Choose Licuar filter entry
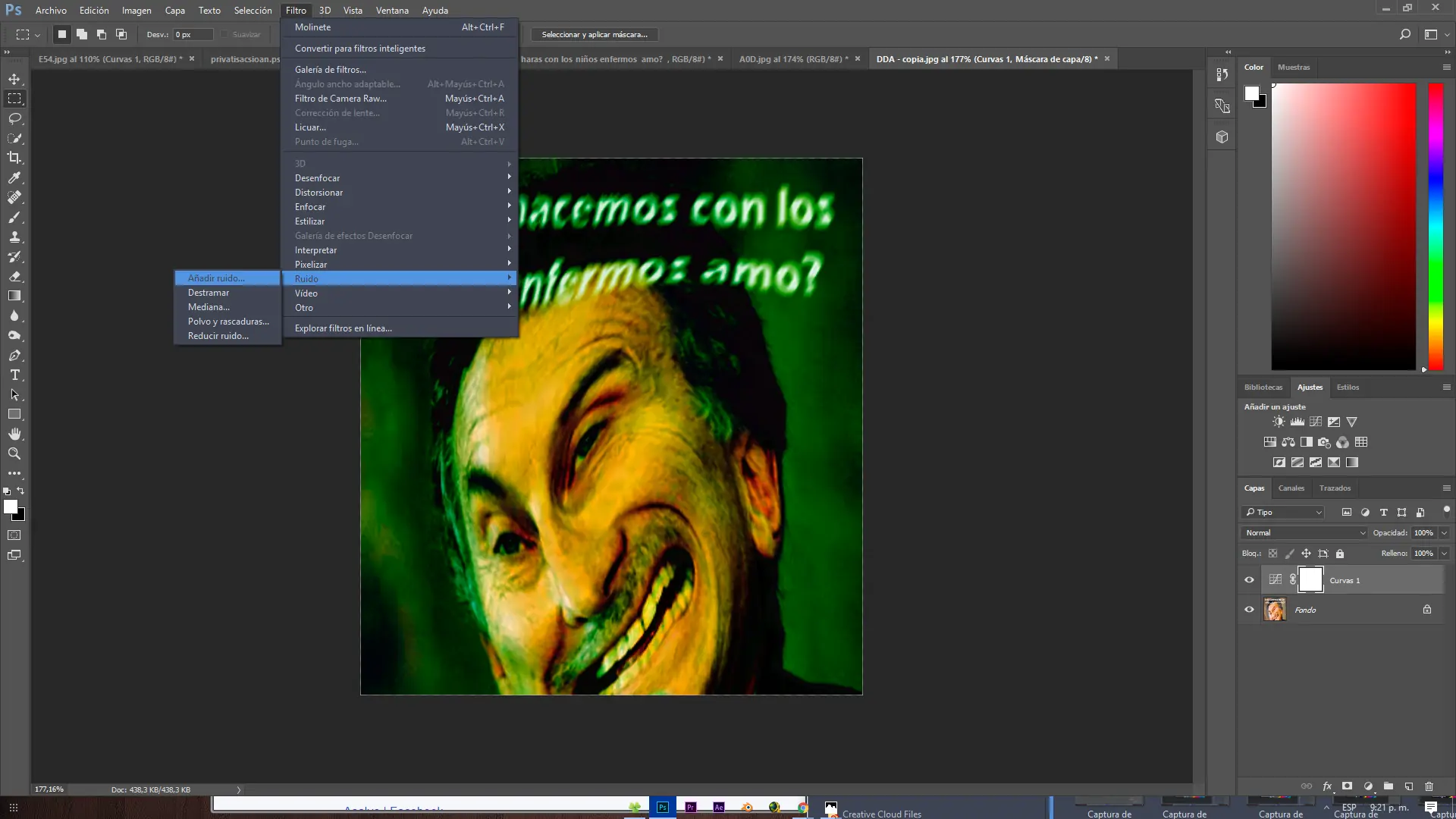 400,127
